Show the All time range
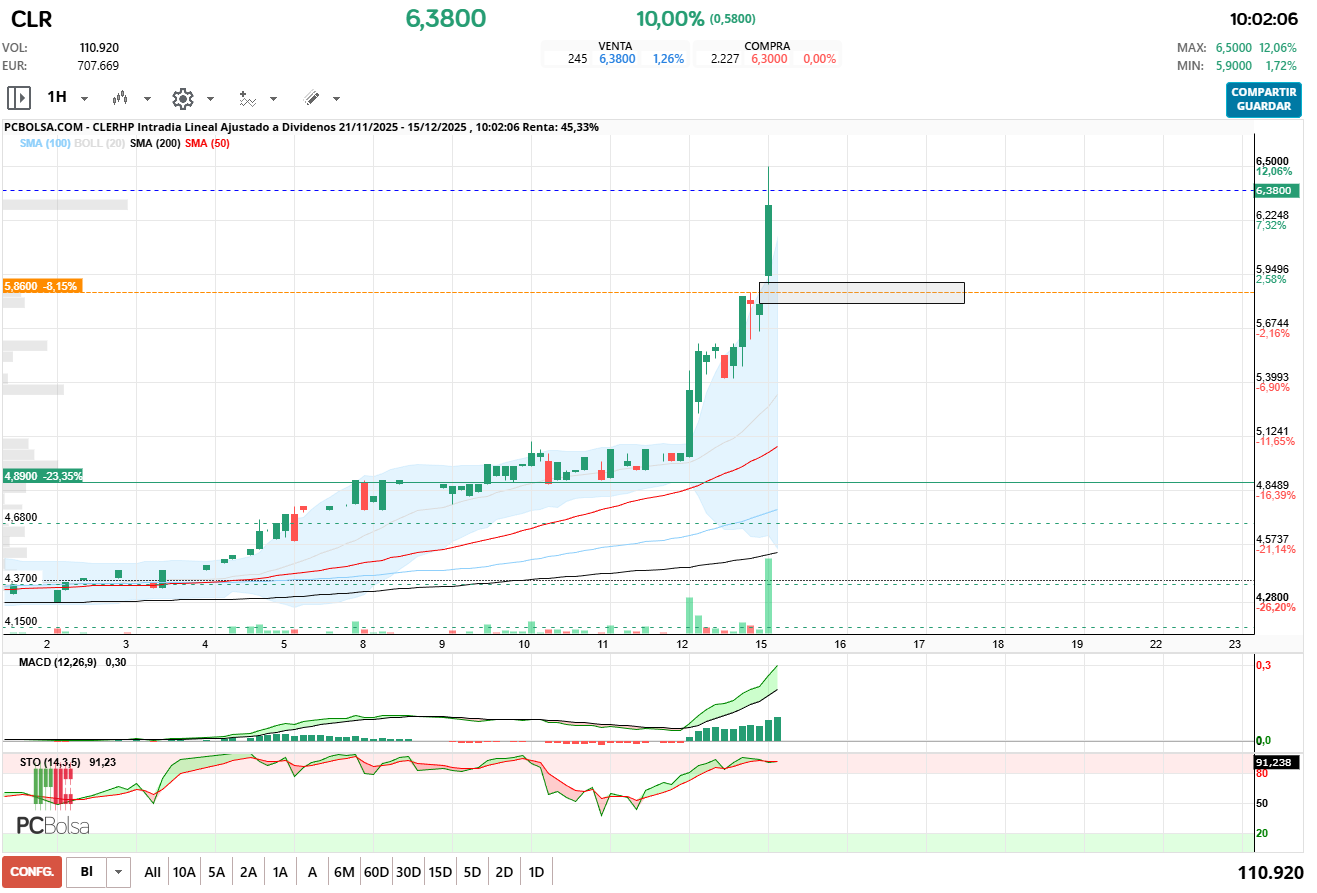Viewport: 1317px width, 893px height. tap(152, 872)
